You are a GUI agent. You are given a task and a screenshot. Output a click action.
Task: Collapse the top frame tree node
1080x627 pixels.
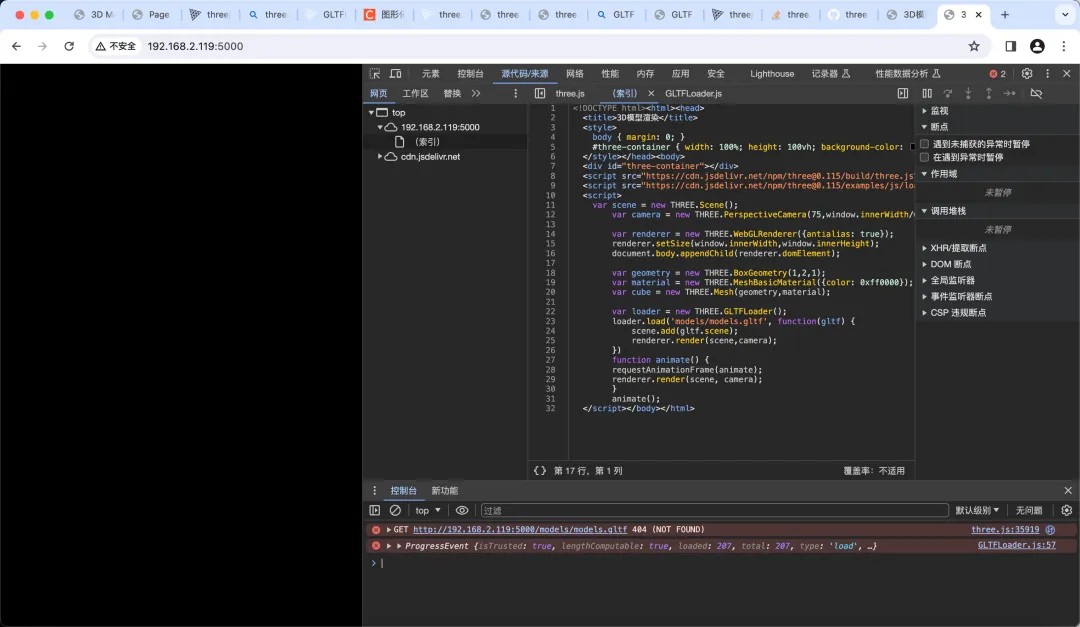point(371,112)
